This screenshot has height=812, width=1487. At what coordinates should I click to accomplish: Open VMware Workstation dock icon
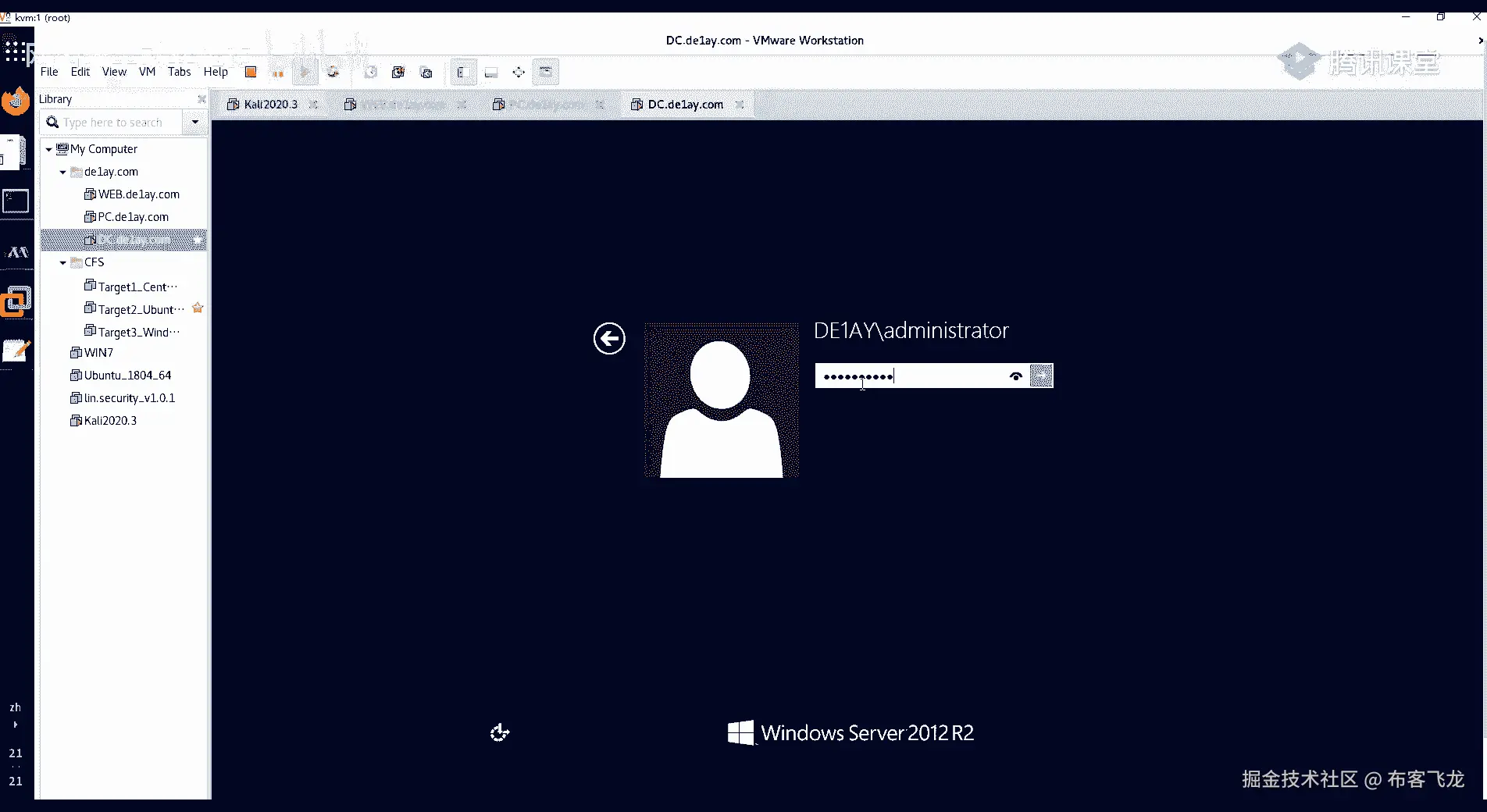click(16, 301)
